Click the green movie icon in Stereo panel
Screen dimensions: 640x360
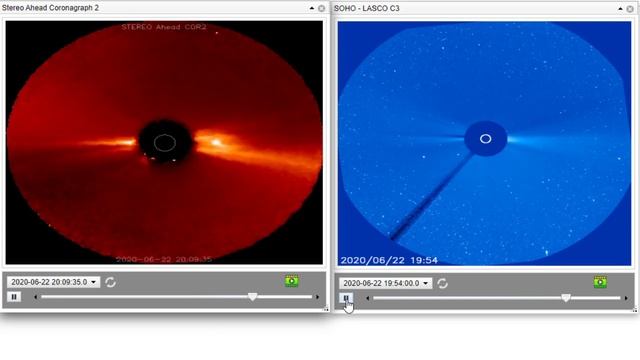(291, 281)
